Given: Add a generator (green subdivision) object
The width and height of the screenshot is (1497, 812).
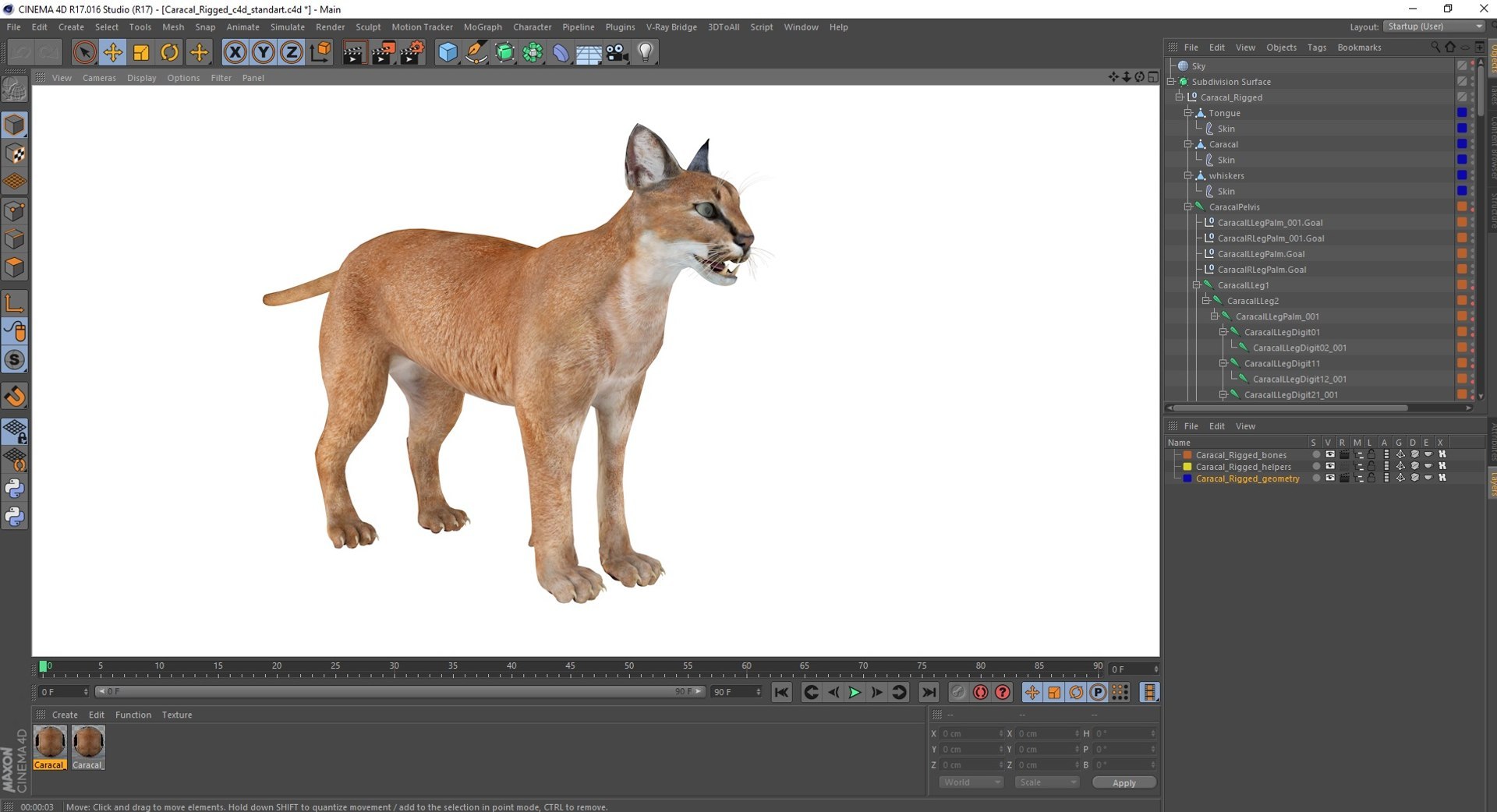Looking at the screenshot, I should coord(504,52).
